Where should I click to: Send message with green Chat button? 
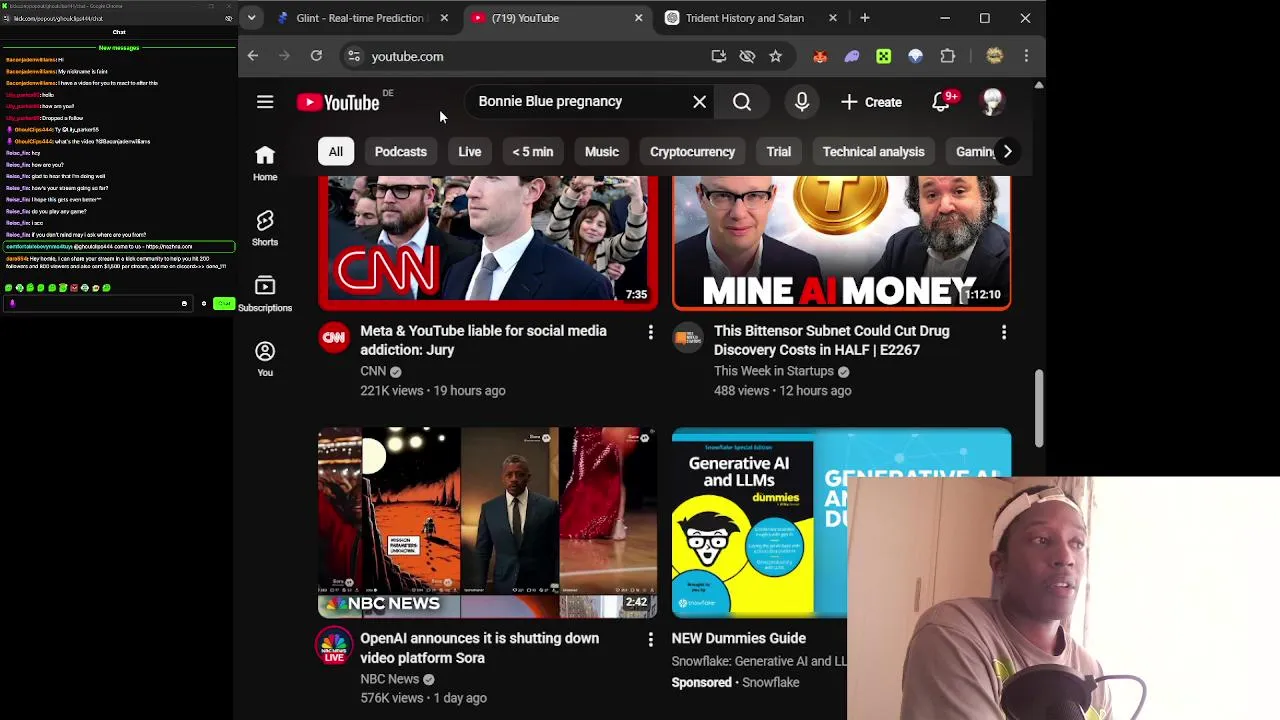pos(224,303)
